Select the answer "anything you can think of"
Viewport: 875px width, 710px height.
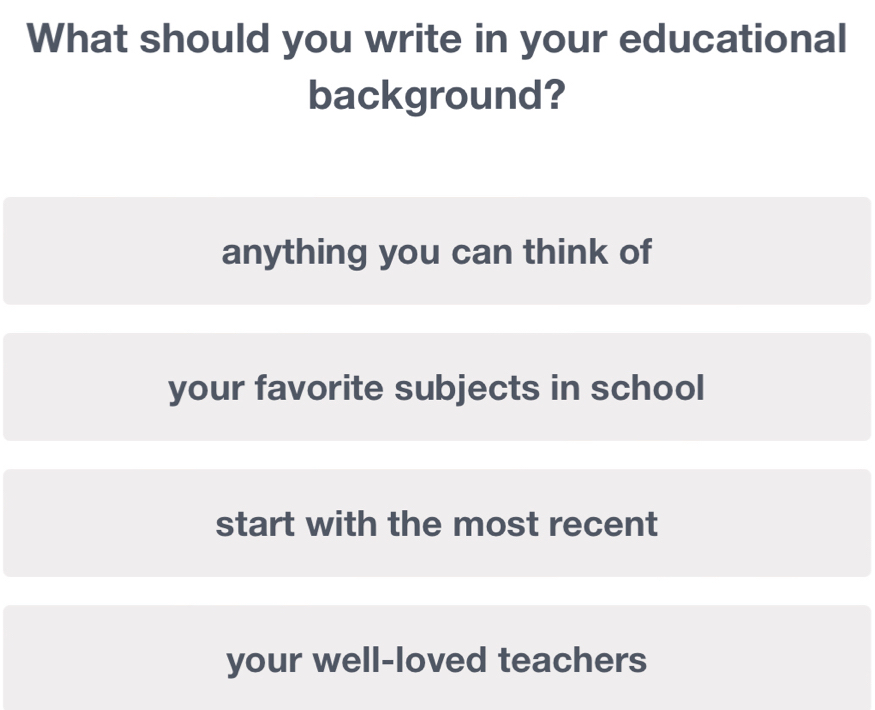pyautogui.click(x=437, y=252)
